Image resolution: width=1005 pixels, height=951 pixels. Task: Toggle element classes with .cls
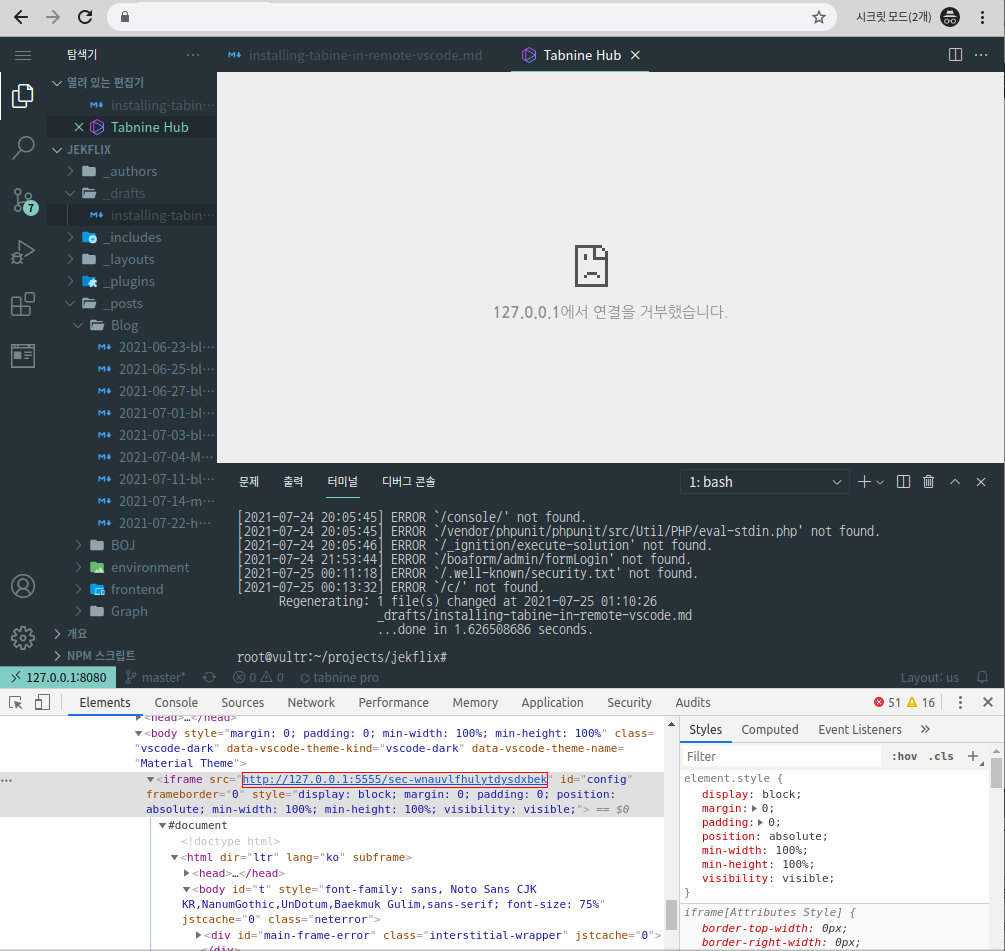938,756
